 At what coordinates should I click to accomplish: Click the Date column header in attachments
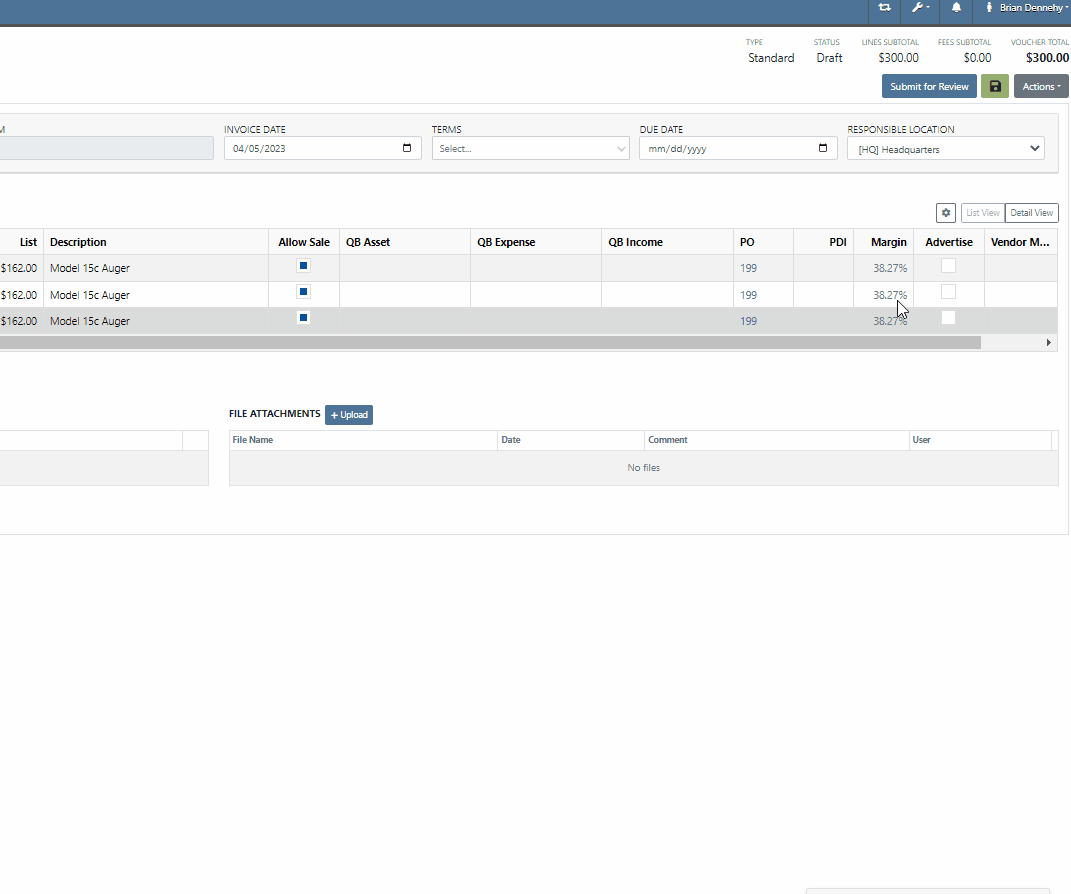click(571, 440)
